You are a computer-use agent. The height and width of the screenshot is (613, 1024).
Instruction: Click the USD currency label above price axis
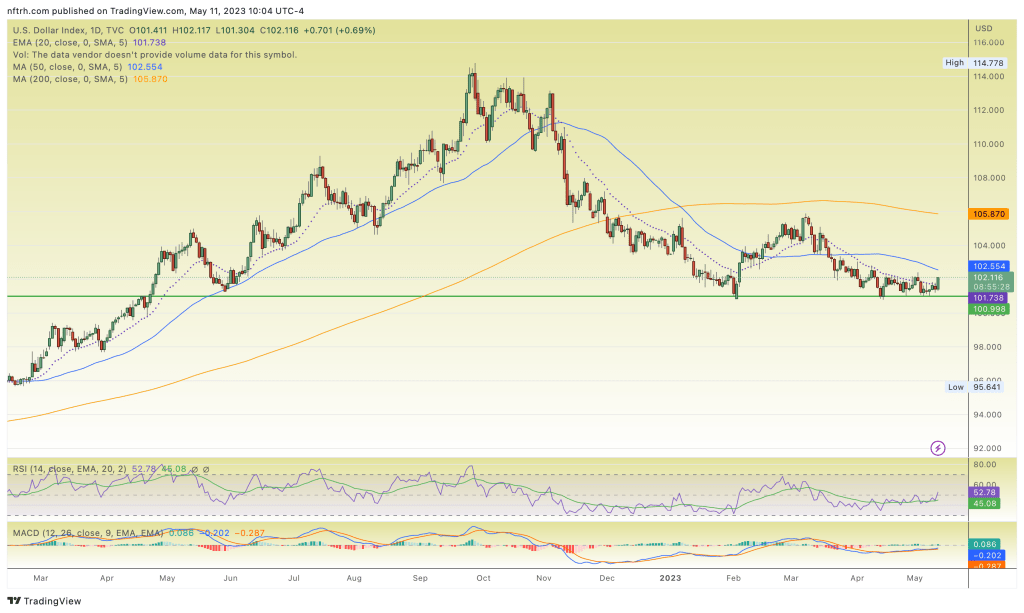pyautogui.click(x=984, y=28)
